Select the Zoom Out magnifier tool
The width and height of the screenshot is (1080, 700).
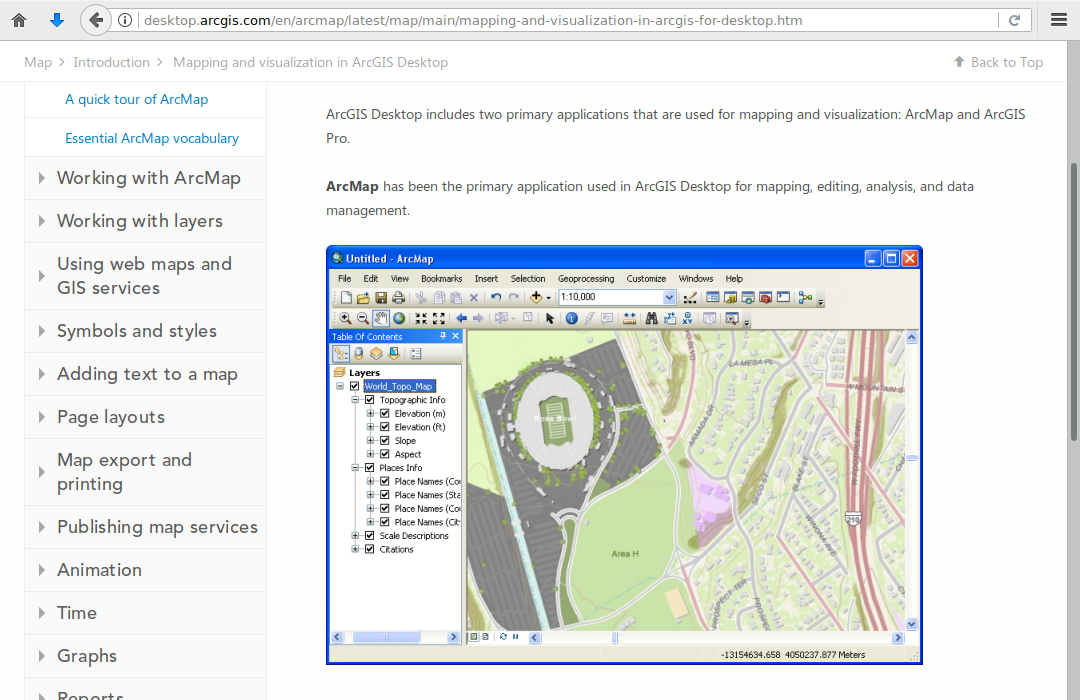pyautogui.click(x=362, y=318)
